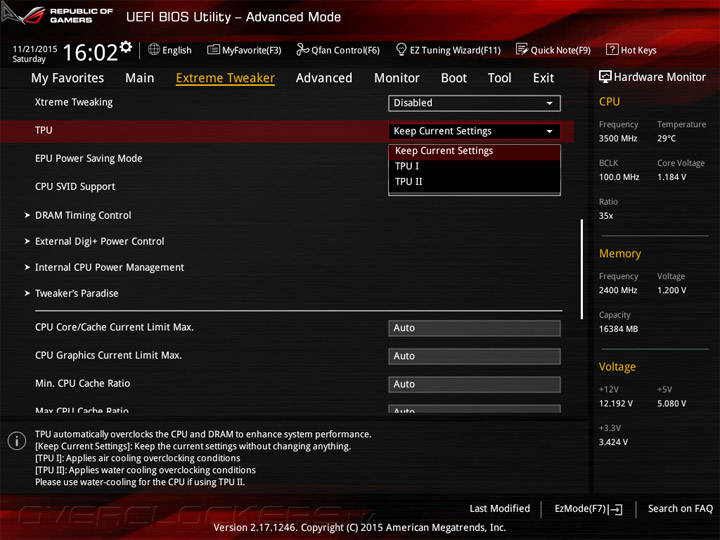Click the Quick Note notepad icon
Image resolution: width=720 pixels, height=540 pixels.
[x=522, y=49]
